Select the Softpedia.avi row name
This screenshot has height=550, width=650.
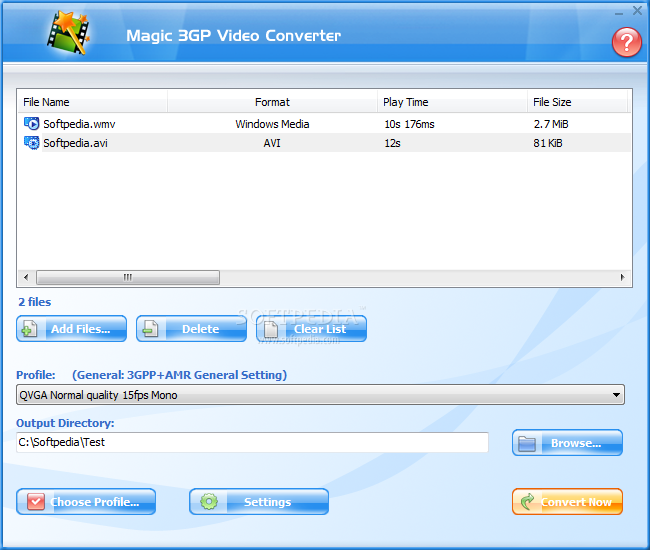(75, 143)
